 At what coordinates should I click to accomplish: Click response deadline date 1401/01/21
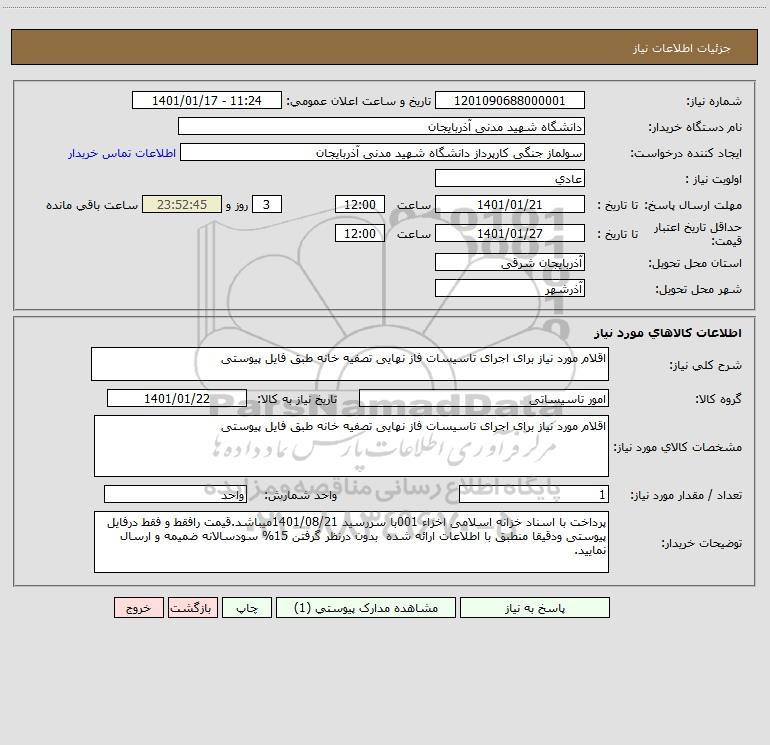click(x=510, y=204)
